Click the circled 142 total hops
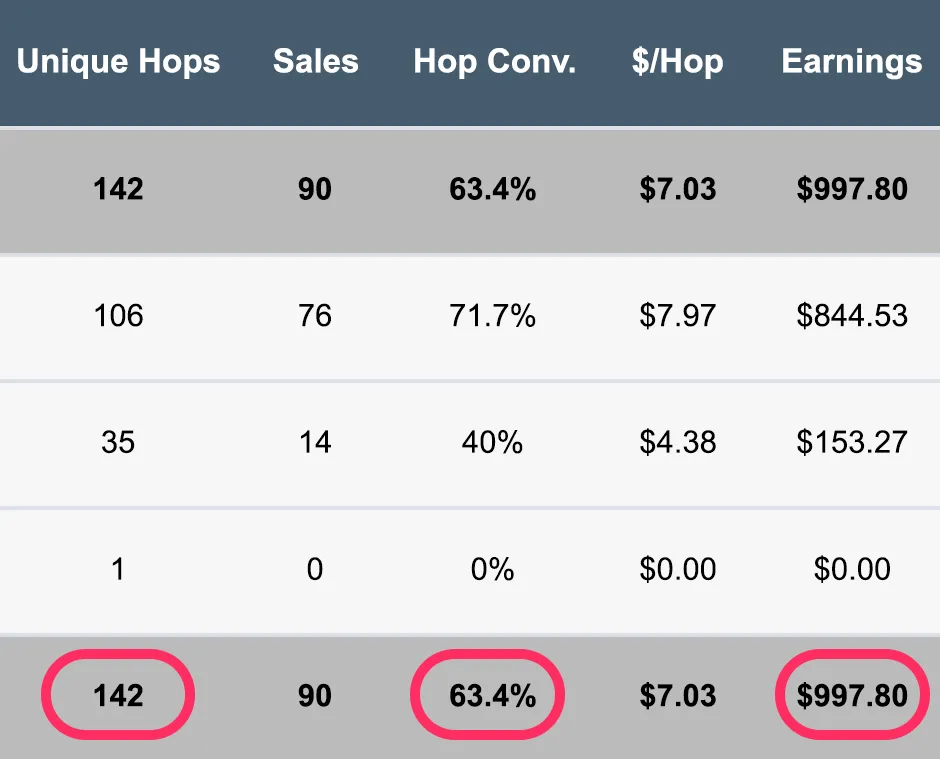The height and width of the screenshot is (759, 940). click(x=118, y=695)
